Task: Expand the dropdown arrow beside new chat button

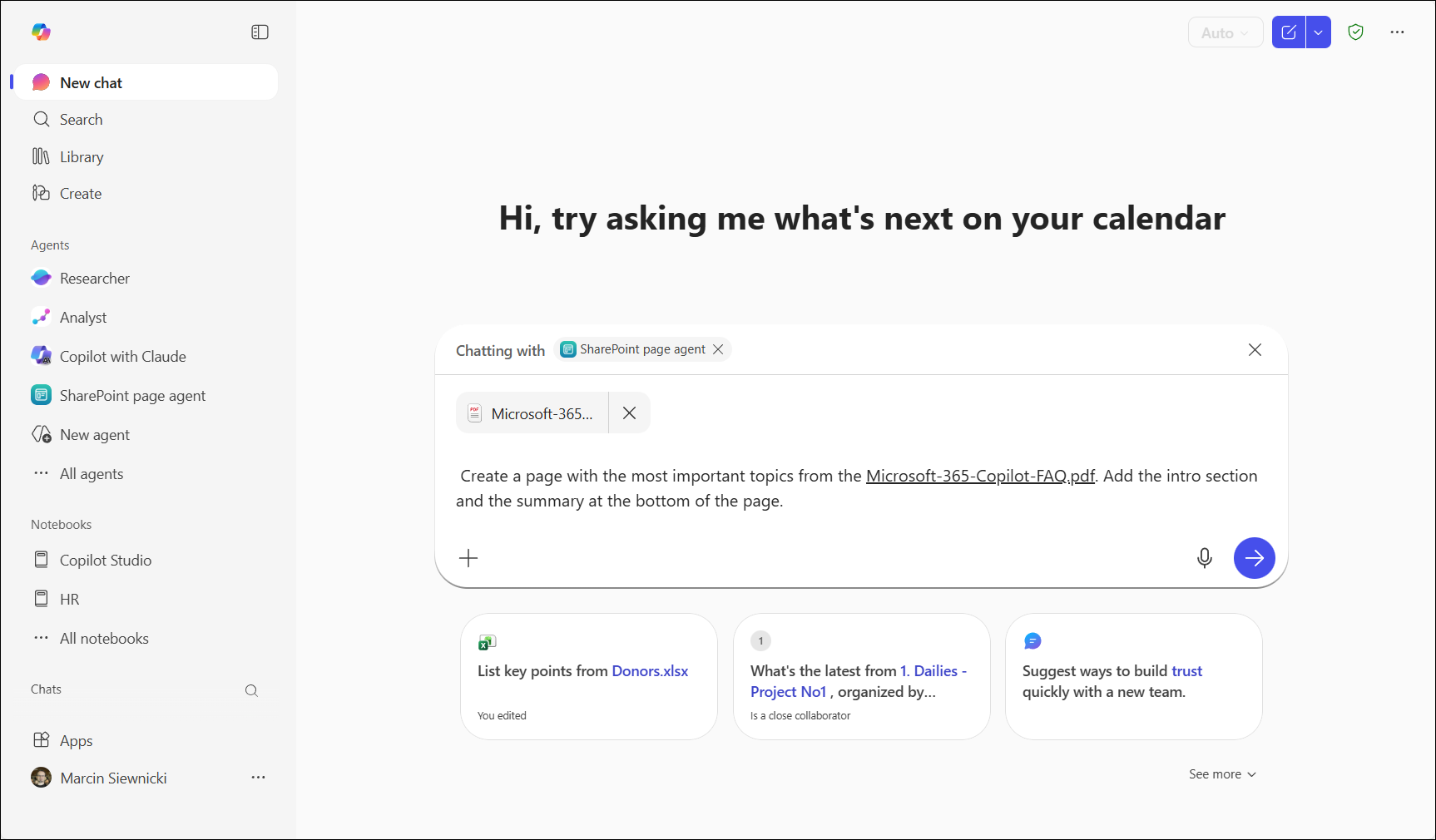Action: click(x=1319, y=32)
